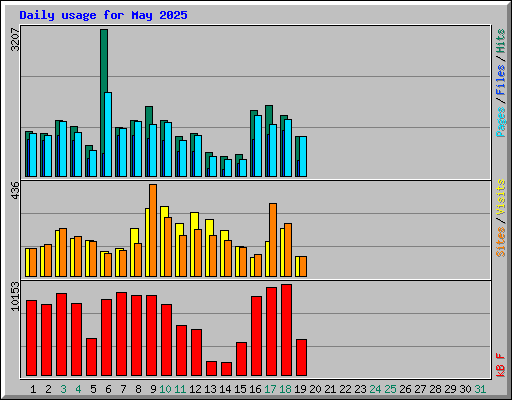Select day 16 on the x-axis
The image size is (512, 400).
(x=255, y=389)
